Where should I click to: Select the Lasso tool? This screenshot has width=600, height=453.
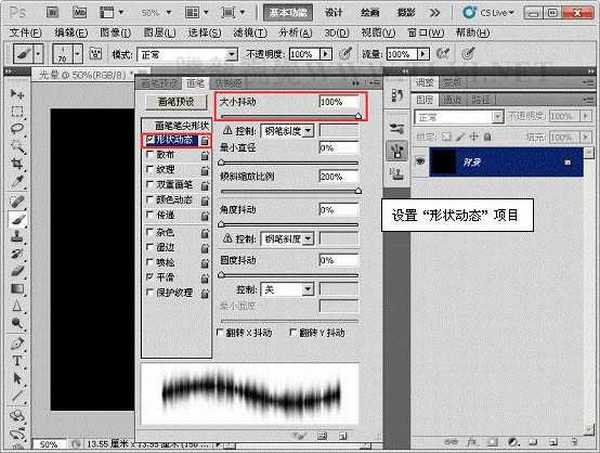click(17, 128)
